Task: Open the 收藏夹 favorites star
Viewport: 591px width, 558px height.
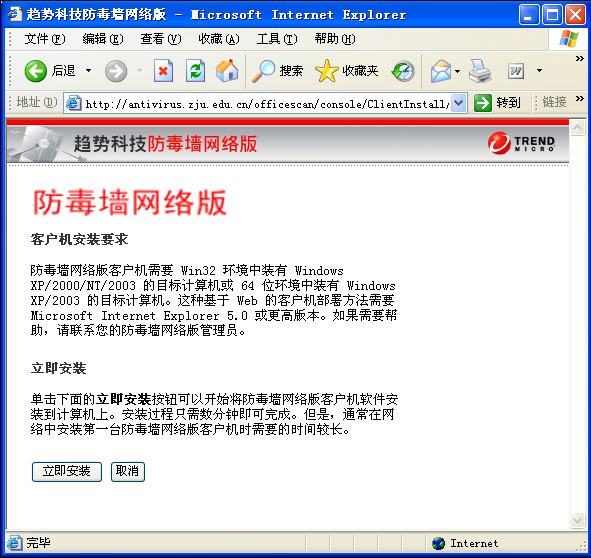Action: coord(346,71)
